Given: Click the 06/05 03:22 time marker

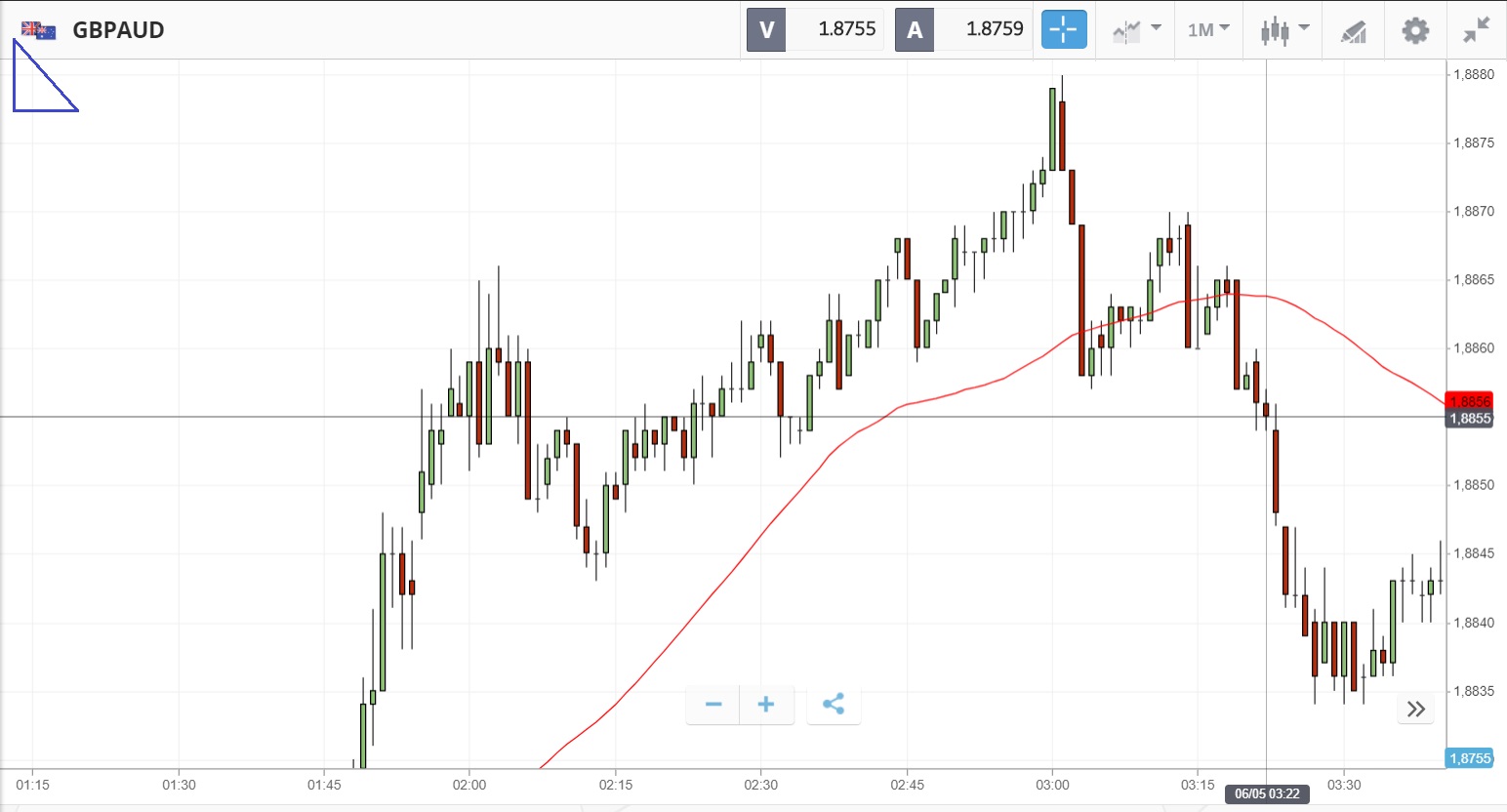Looking at the screenshot, I should click(1267, 793).
